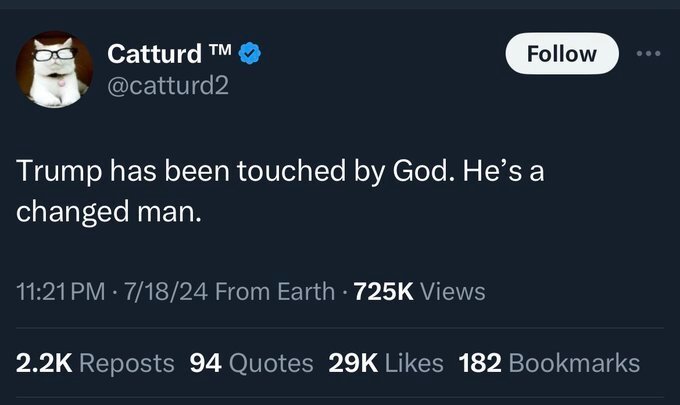Image resolution: width=680 pixels, height=405 pixels.
Task: Click the Catturd display name
Action: [153, 53]
